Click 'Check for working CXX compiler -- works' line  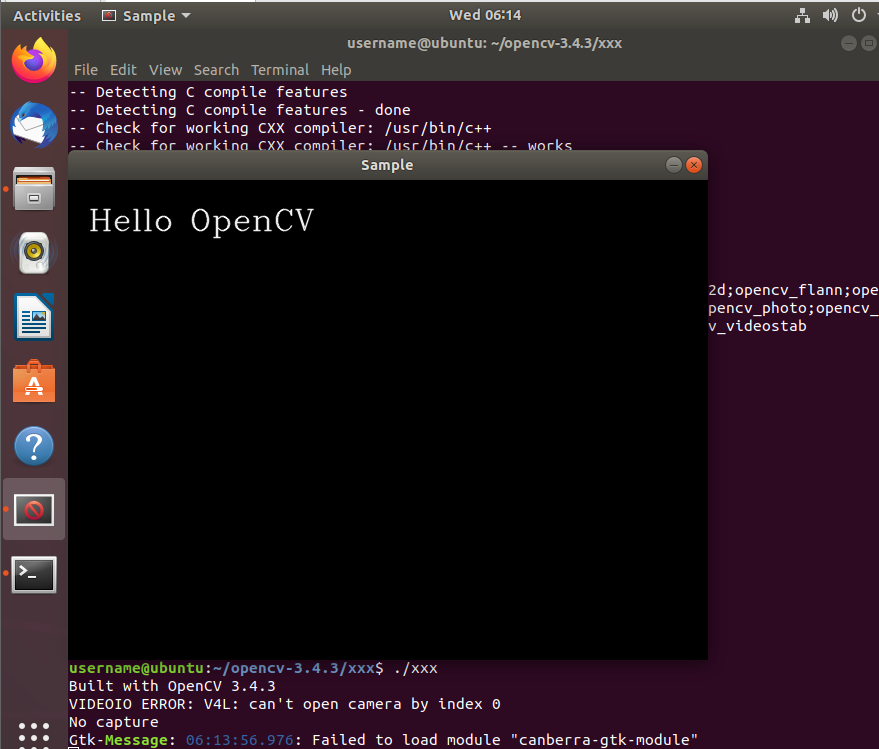click(321, 145)
